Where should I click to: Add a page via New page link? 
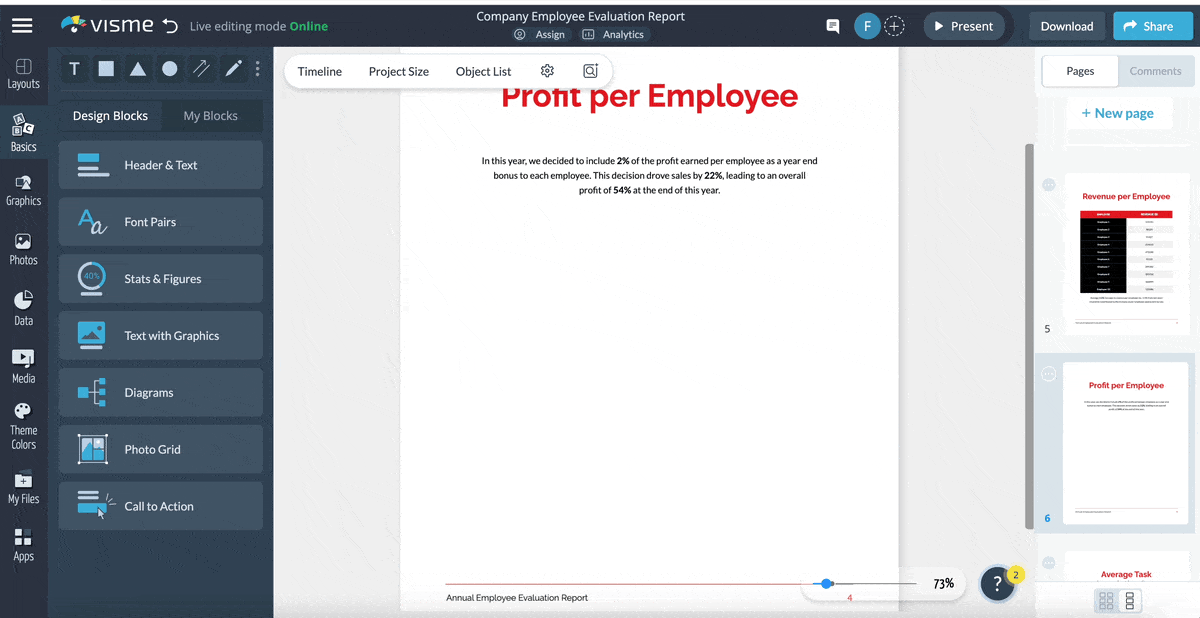point(1118,113)
